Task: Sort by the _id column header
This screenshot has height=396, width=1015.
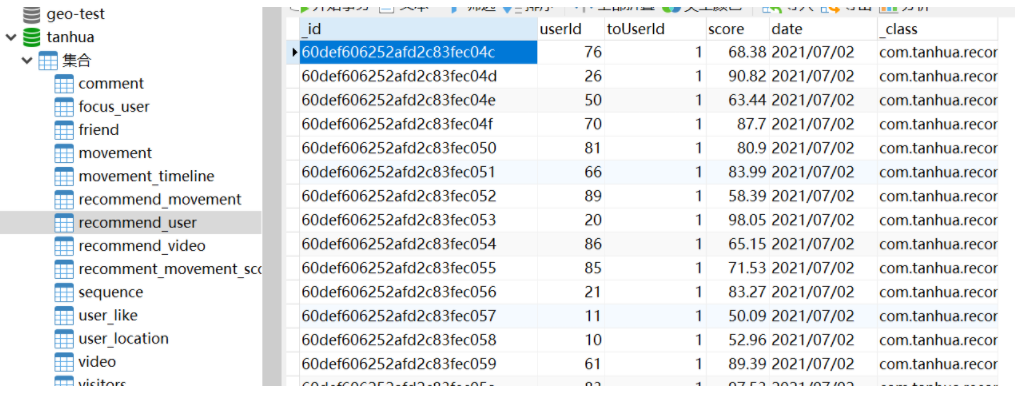Action: 418,29
